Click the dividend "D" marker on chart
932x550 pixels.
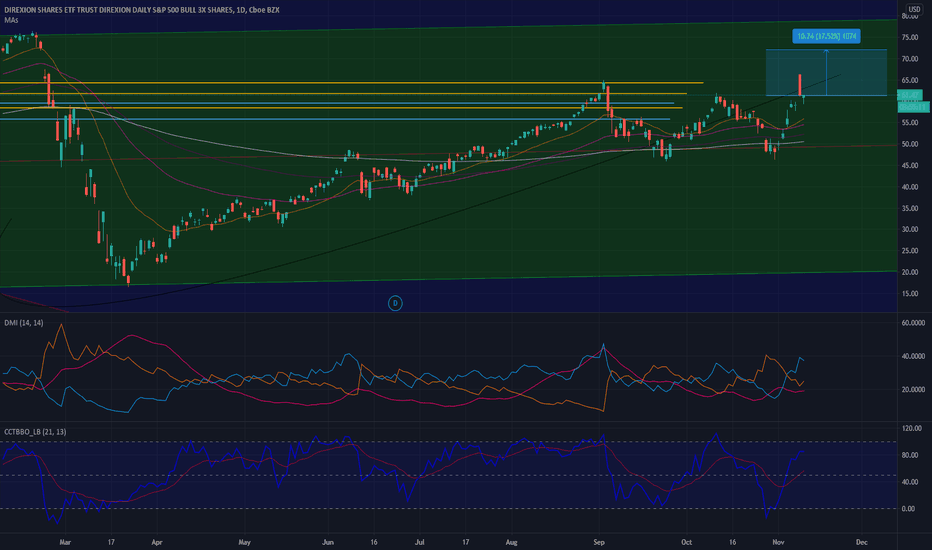point(395,303)
